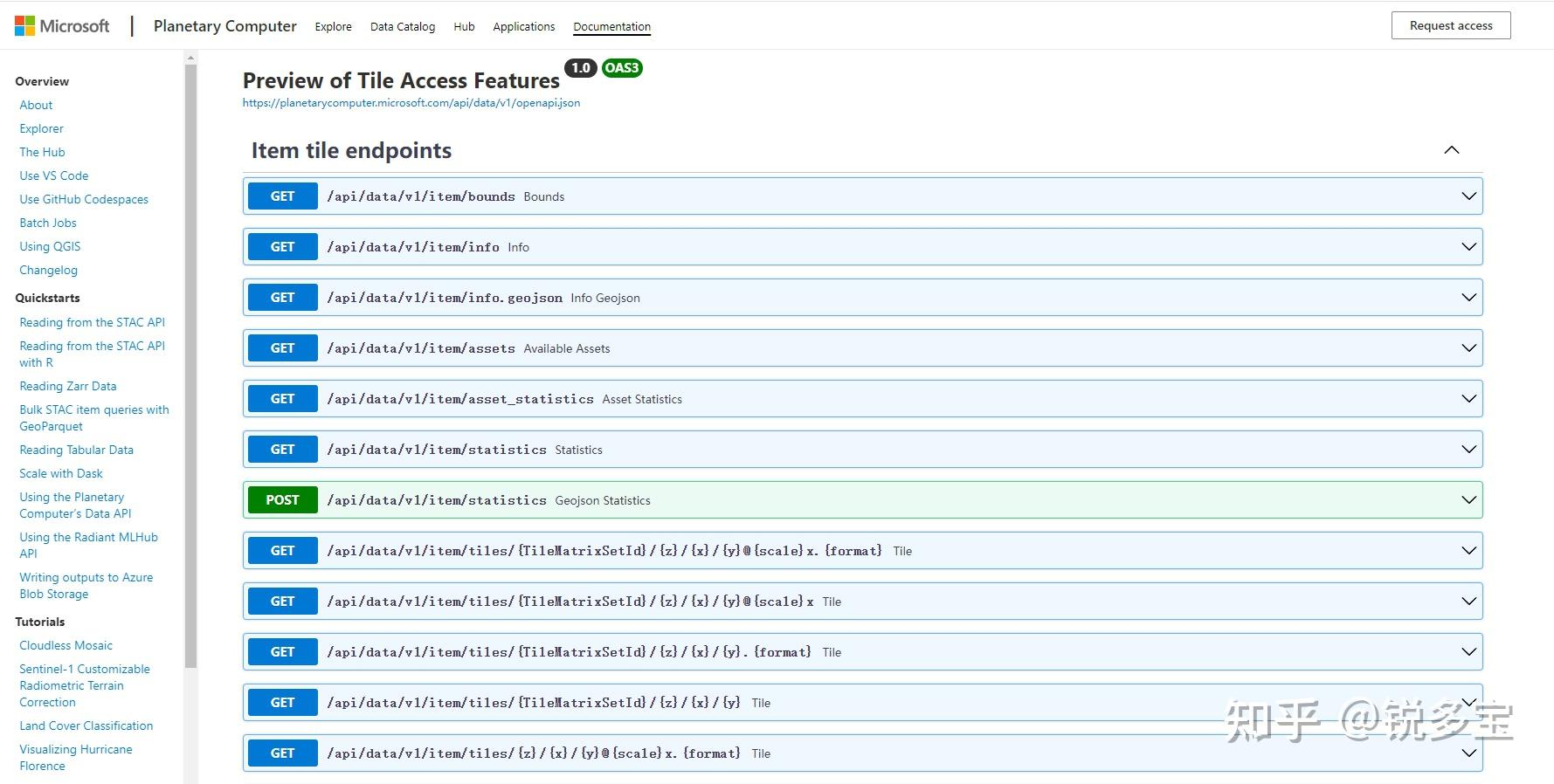1554x784 pixels.
Task: Expand the GET item/statistics endpoint chevron
Action: point(1469,450)
